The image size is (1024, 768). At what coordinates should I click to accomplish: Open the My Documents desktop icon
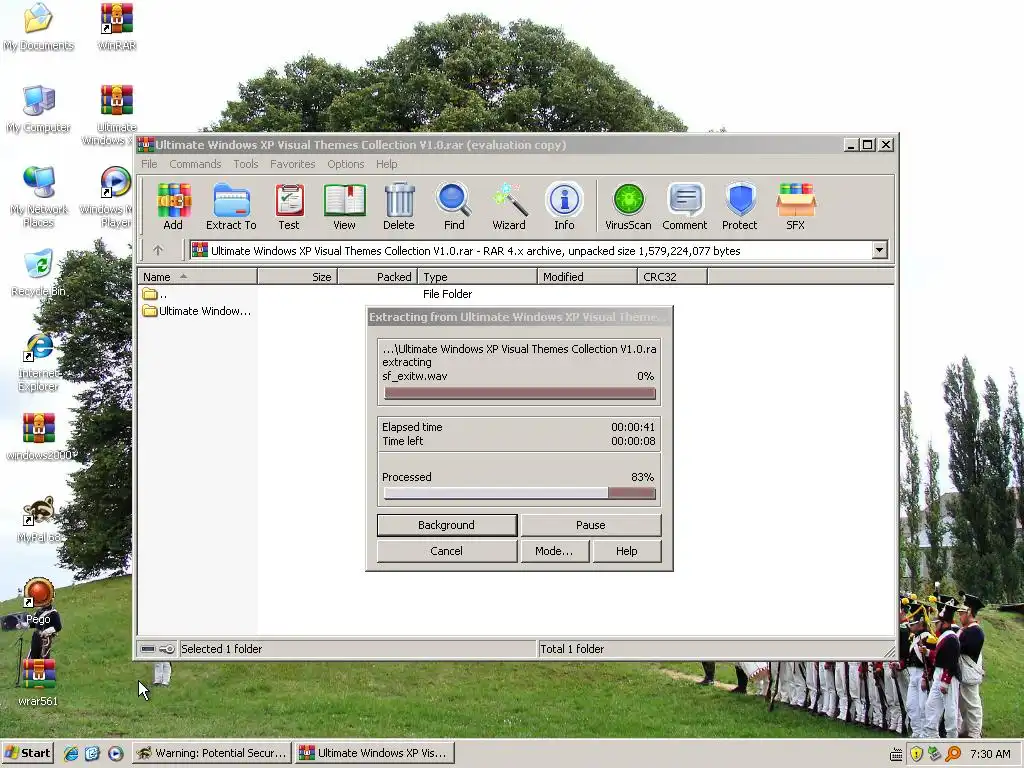point(39,27)
